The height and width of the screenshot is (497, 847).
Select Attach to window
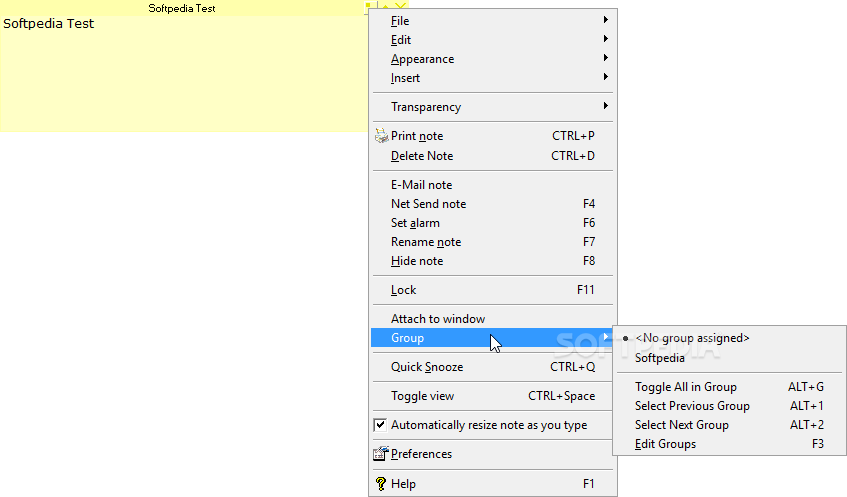tap(492, 319)
